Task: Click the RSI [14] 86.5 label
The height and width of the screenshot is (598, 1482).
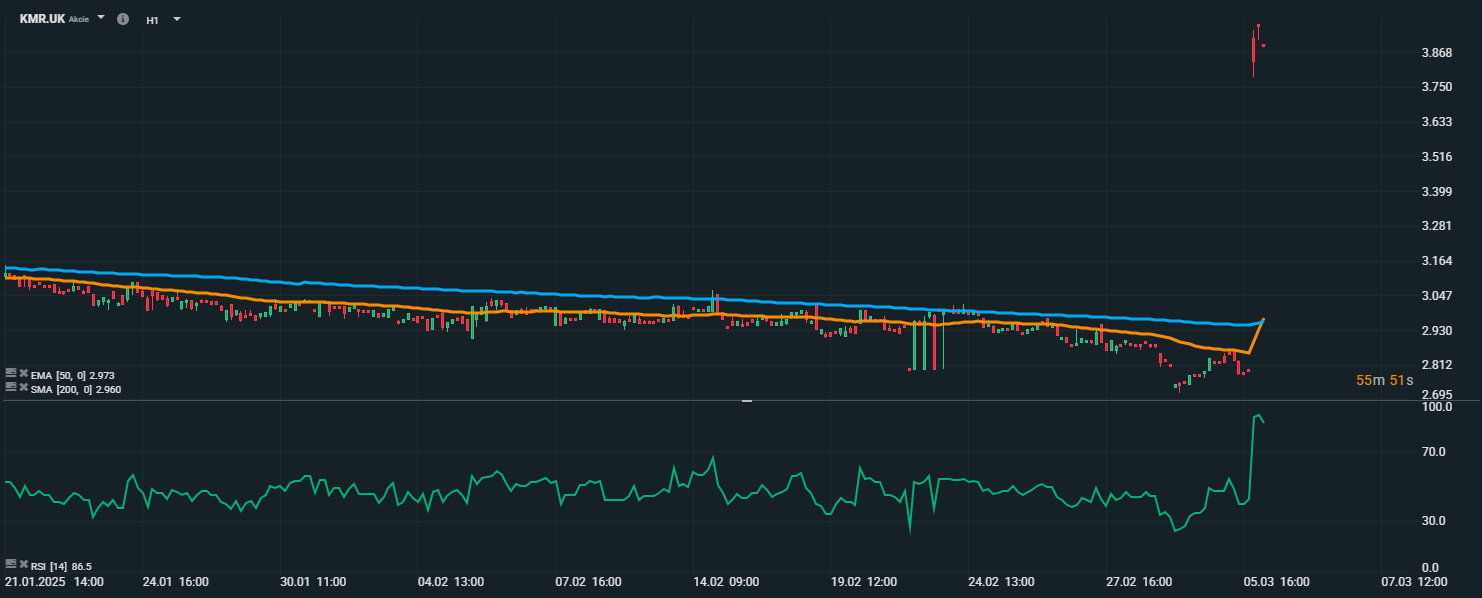Action: tap(61, 566)
